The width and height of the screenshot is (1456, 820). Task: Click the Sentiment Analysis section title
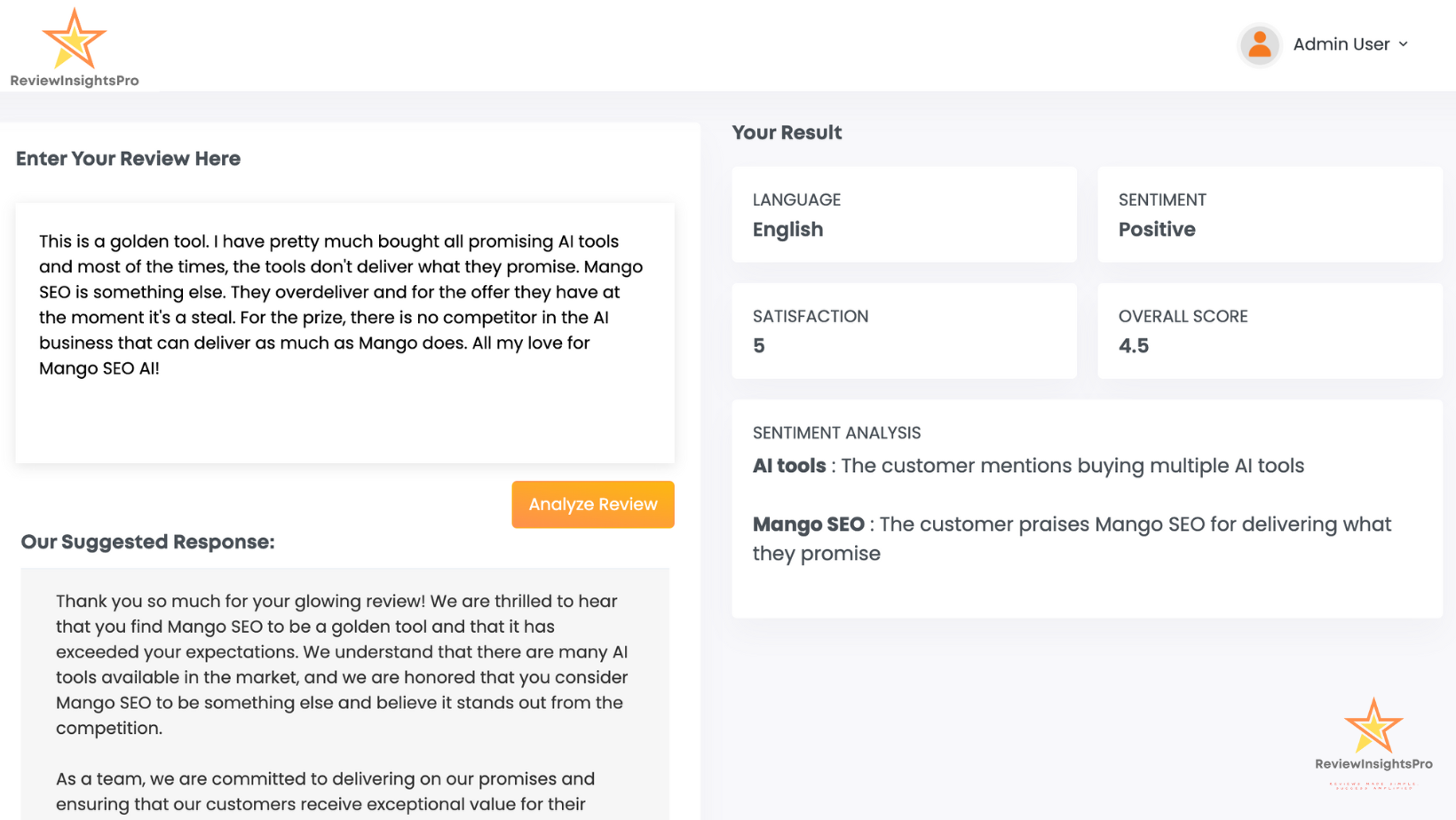[x=836, y=433]
